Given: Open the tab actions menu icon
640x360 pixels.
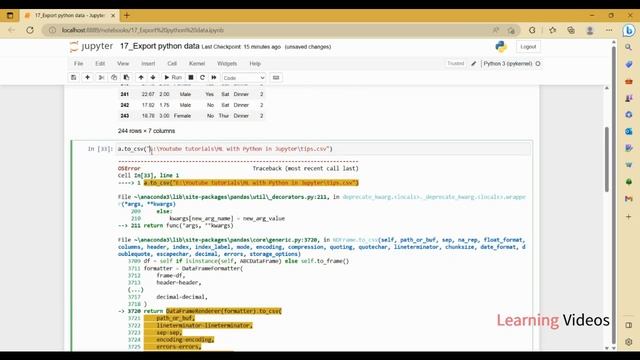Looking at the screenshot, I should pos(10,16).
